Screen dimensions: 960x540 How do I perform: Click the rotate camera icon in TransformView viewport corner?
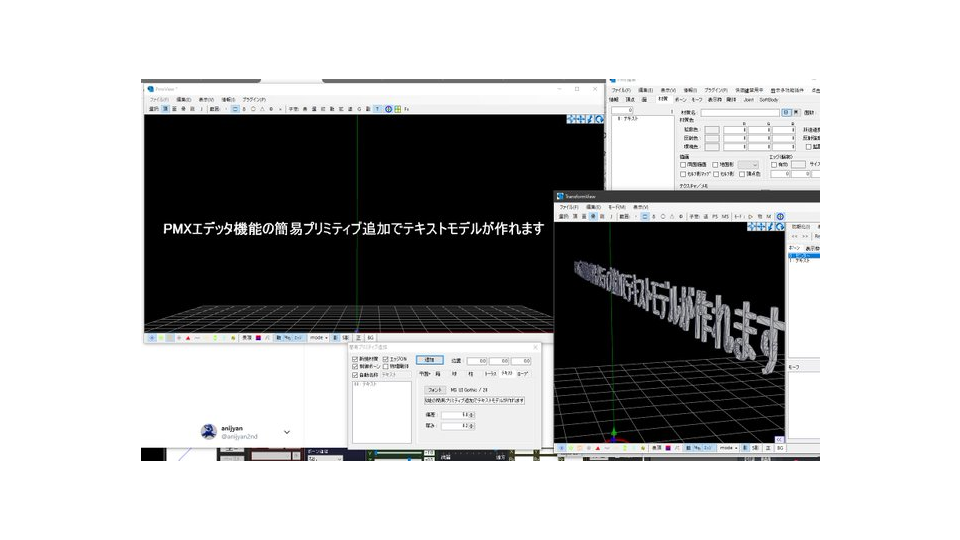[780, 227]
